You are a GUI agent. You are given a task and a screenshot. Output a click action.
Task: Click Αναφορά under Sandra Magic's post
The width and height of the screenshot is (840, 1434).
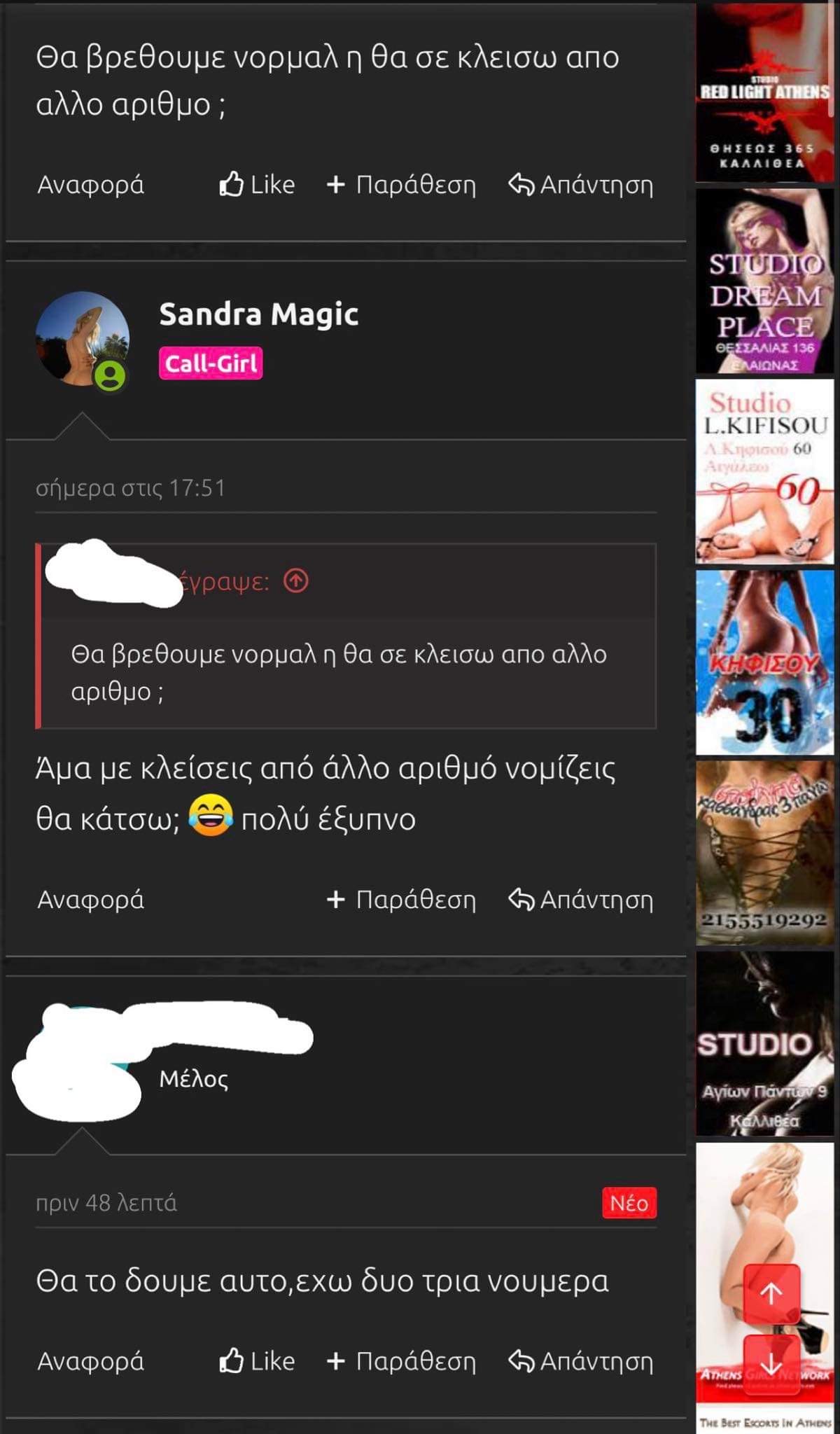coord(90,900)
